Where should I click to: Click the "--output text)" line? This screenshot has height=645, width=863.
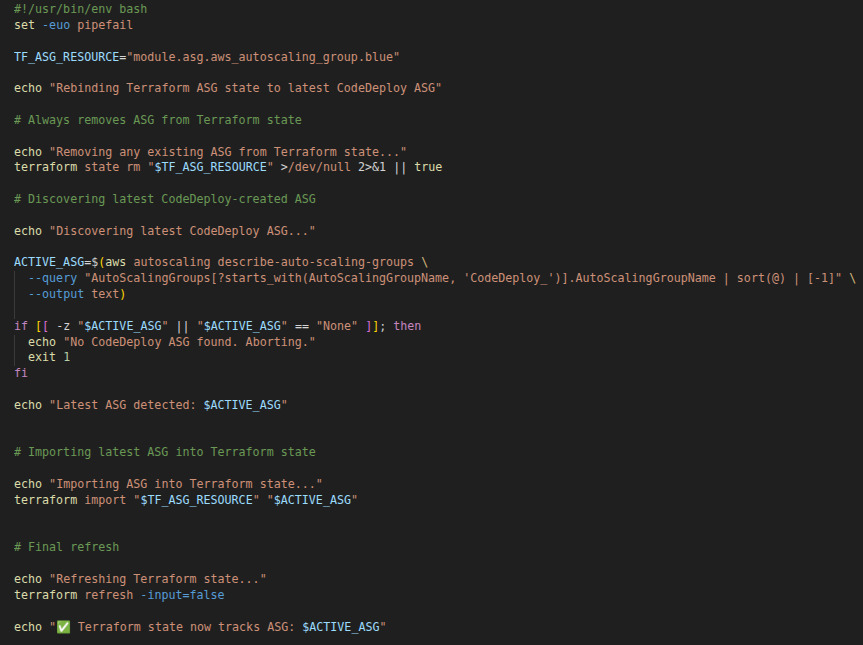[x=76, y=294]
